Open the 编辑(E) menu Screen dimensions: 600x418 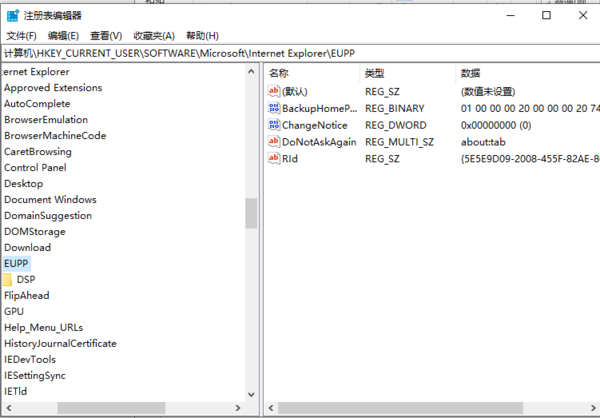(x=63, y=35)
